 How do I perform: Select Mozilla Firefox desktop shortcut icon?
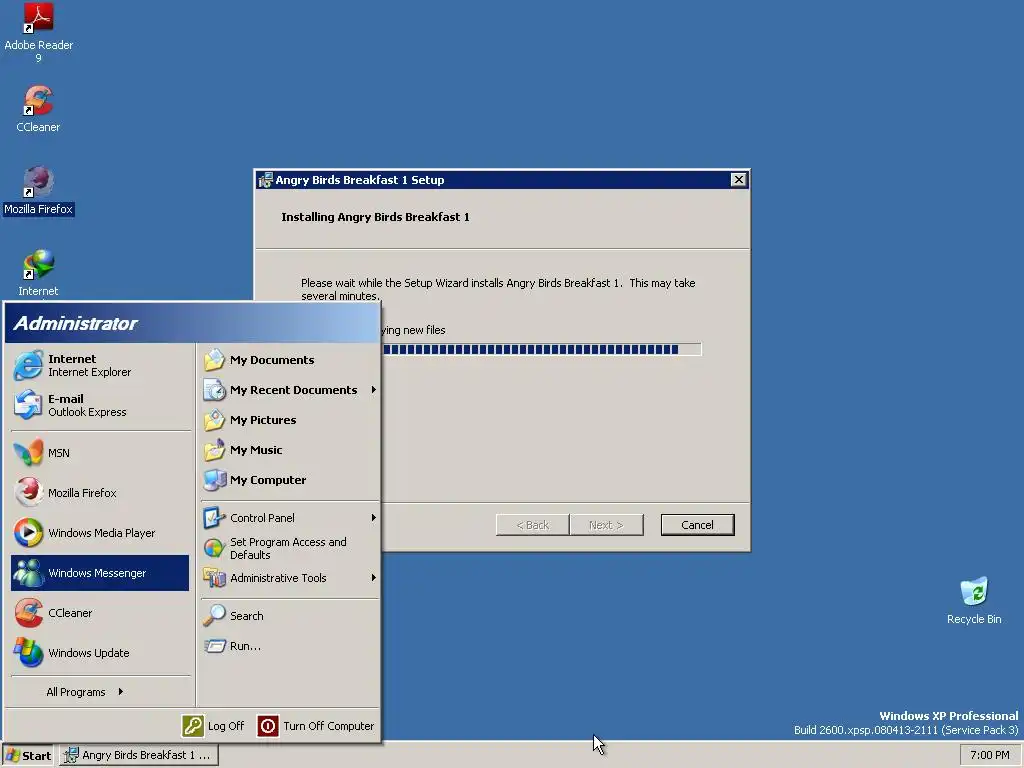pyautogui.click(x=38, y=183)
